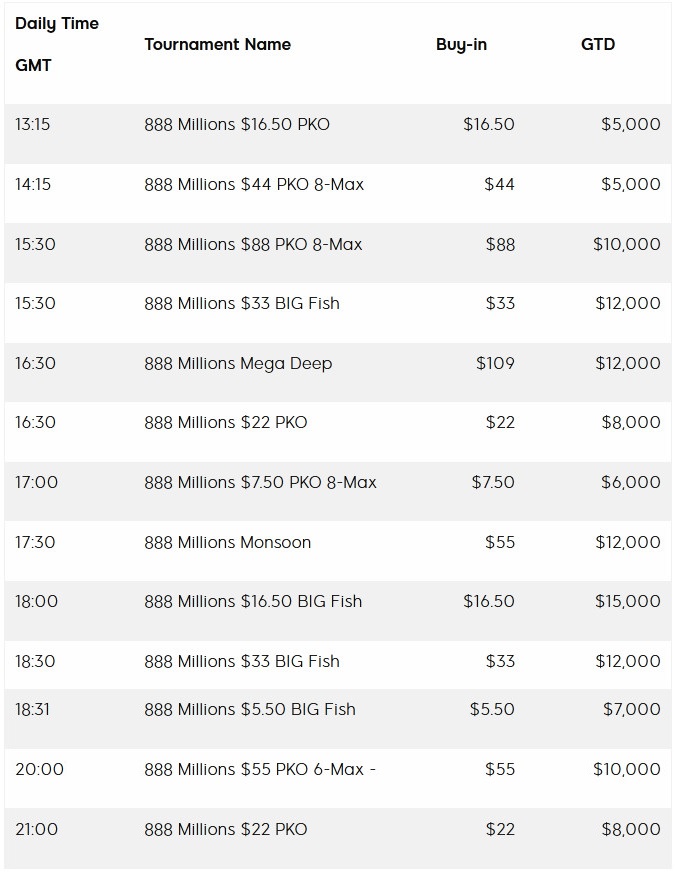Click the $109 buy-in for Mega Deep
677x874 pixels.
(495, 363)
